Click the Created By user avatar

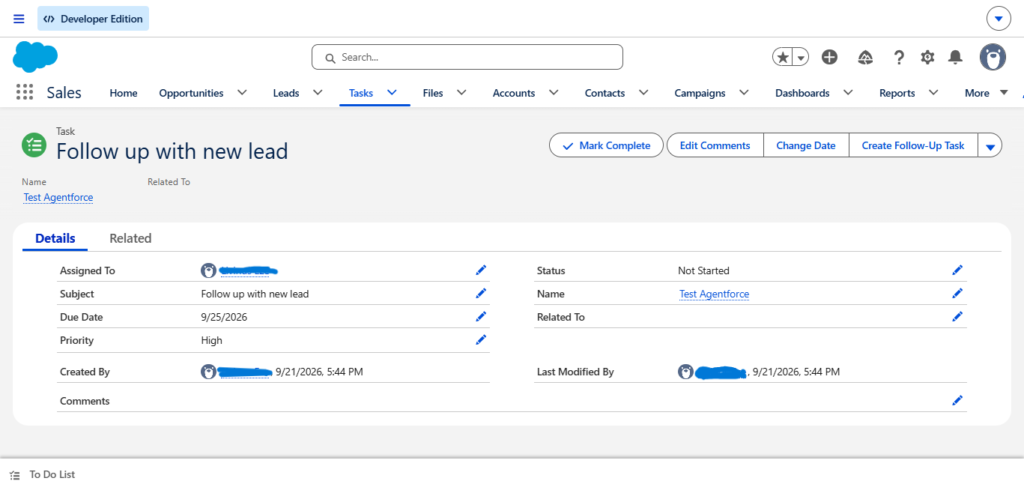click(x=208, y=372)
